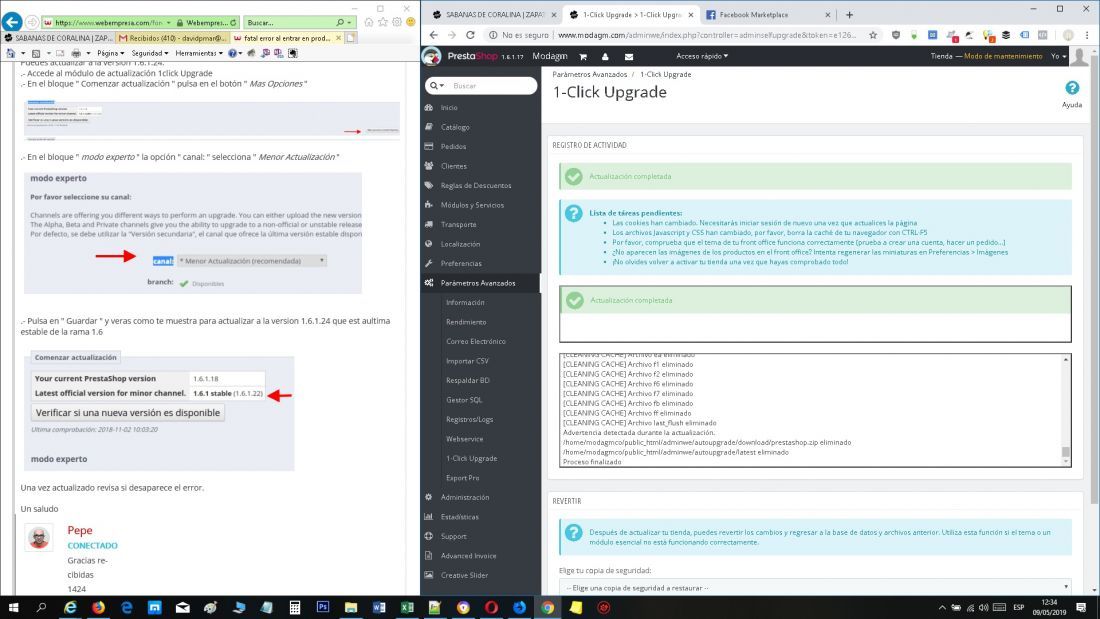The height and width of the screenshot is (619, 1100).
Task: Open Opera from taskbar
Action: click(x=491, y=608)
